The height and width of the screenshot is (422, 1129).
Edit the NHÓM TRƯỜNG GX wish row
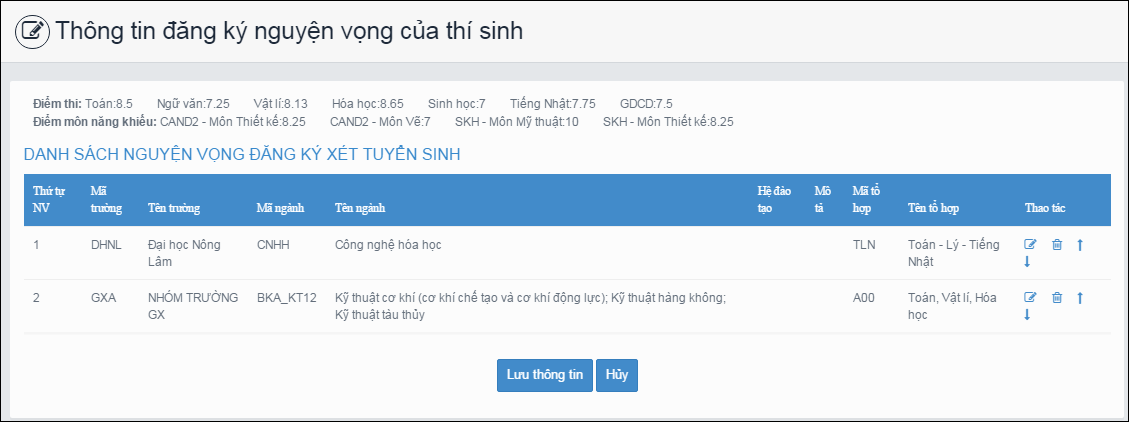[1031, 297]
